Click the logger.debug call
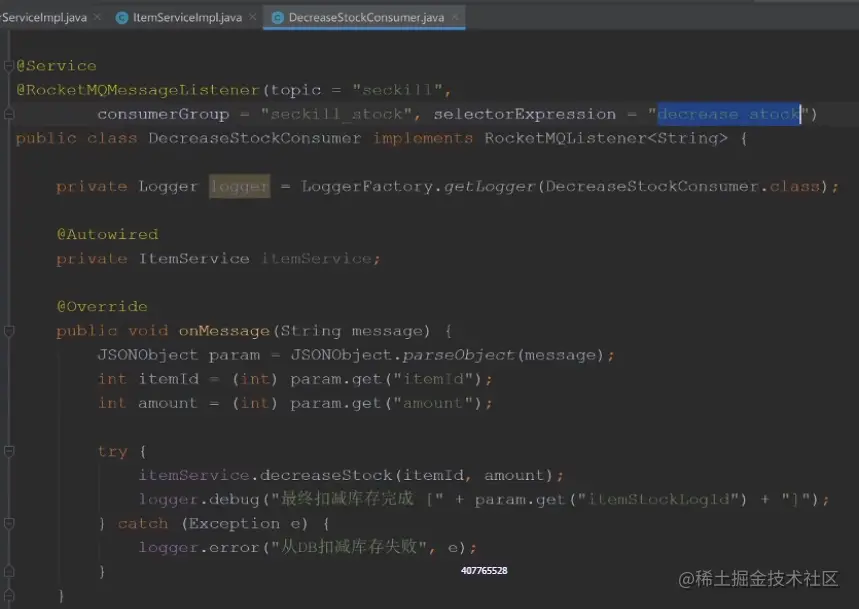 199,499
